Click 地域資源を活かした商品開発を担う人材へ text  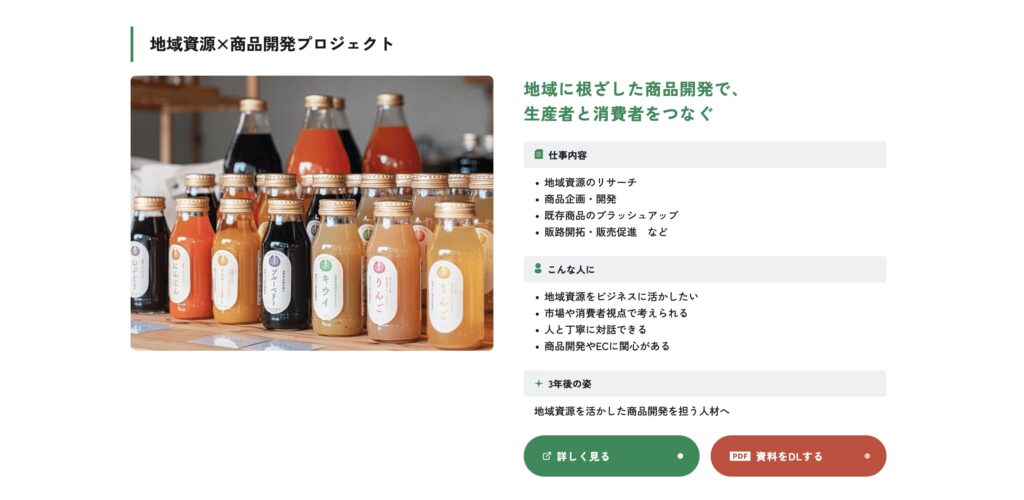pos(632,411)
